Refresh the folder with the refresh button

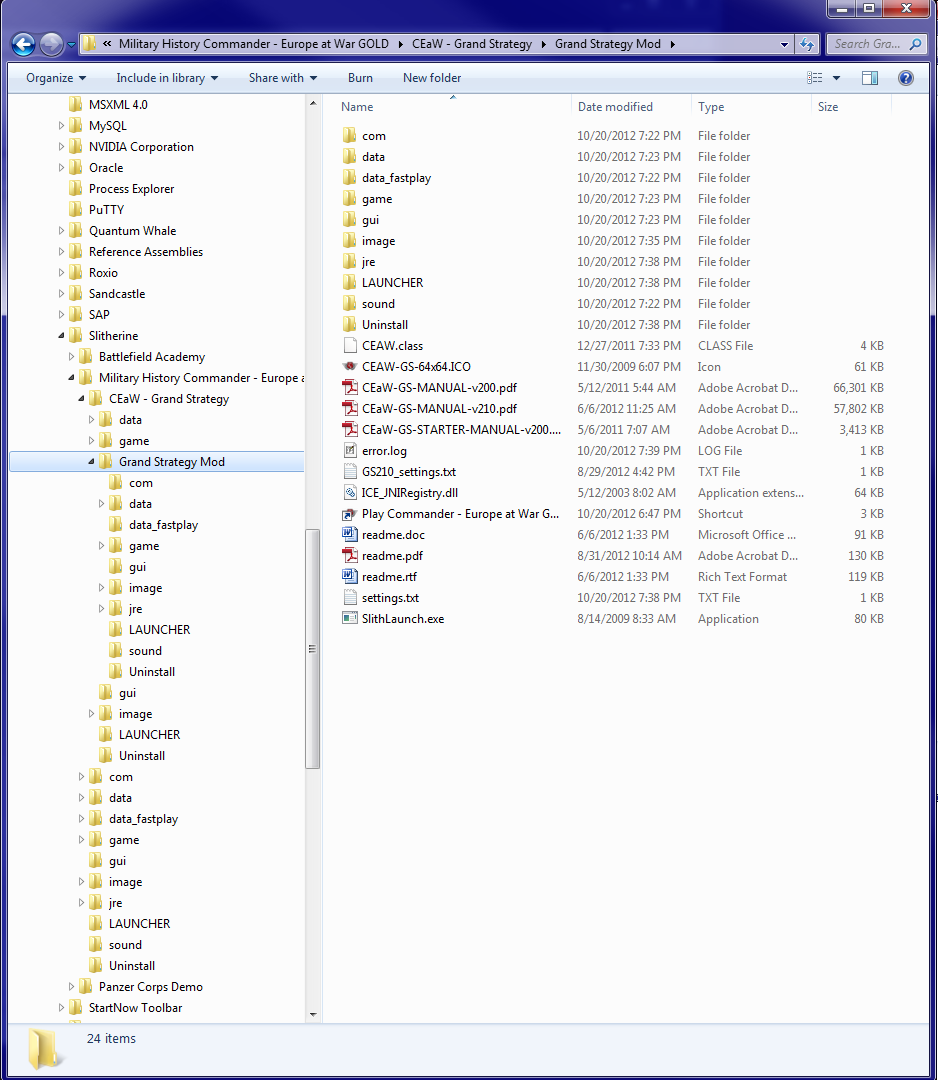tap(806, 44)
